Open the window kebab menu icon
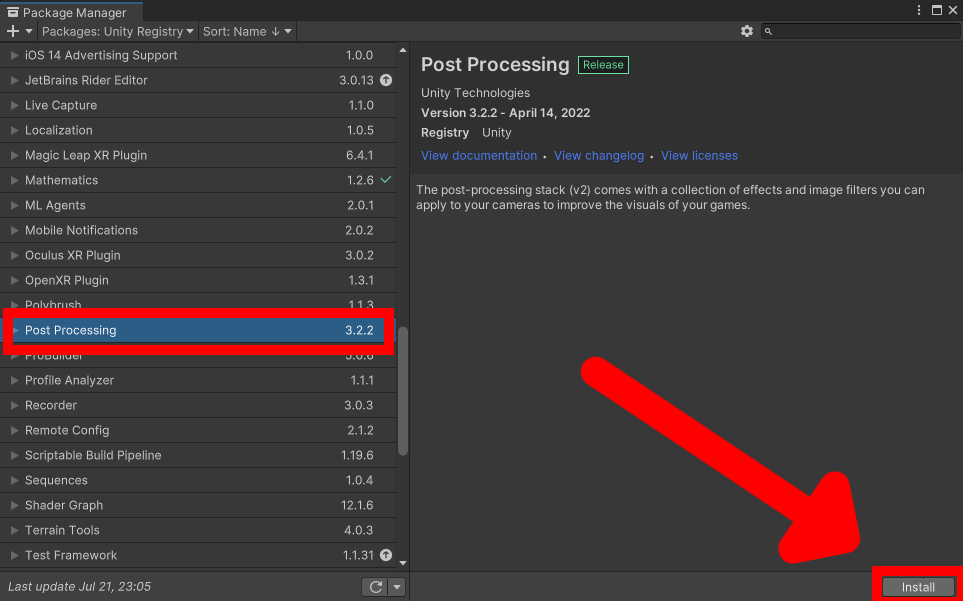Image resolution: width=963 pixels, height=601 pixels. 917,9
